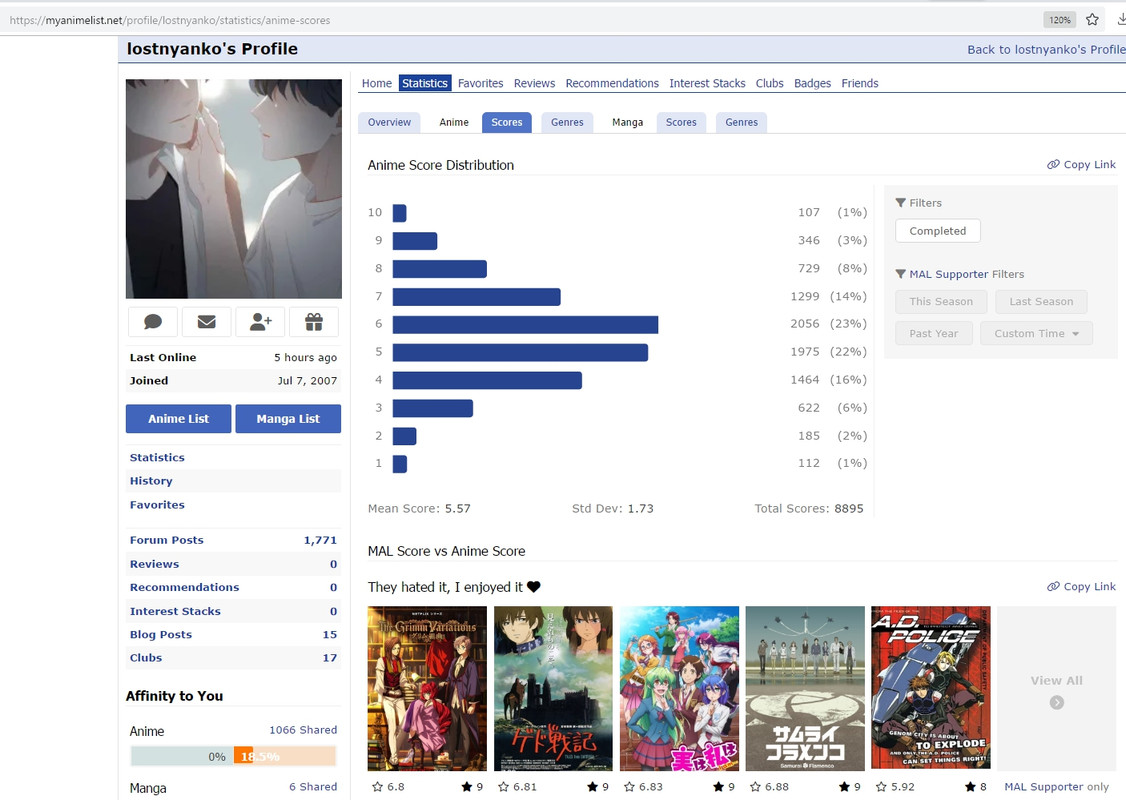Click the add friend icon
Viewport: 1126px width, 800px height.
coord(260,322)
